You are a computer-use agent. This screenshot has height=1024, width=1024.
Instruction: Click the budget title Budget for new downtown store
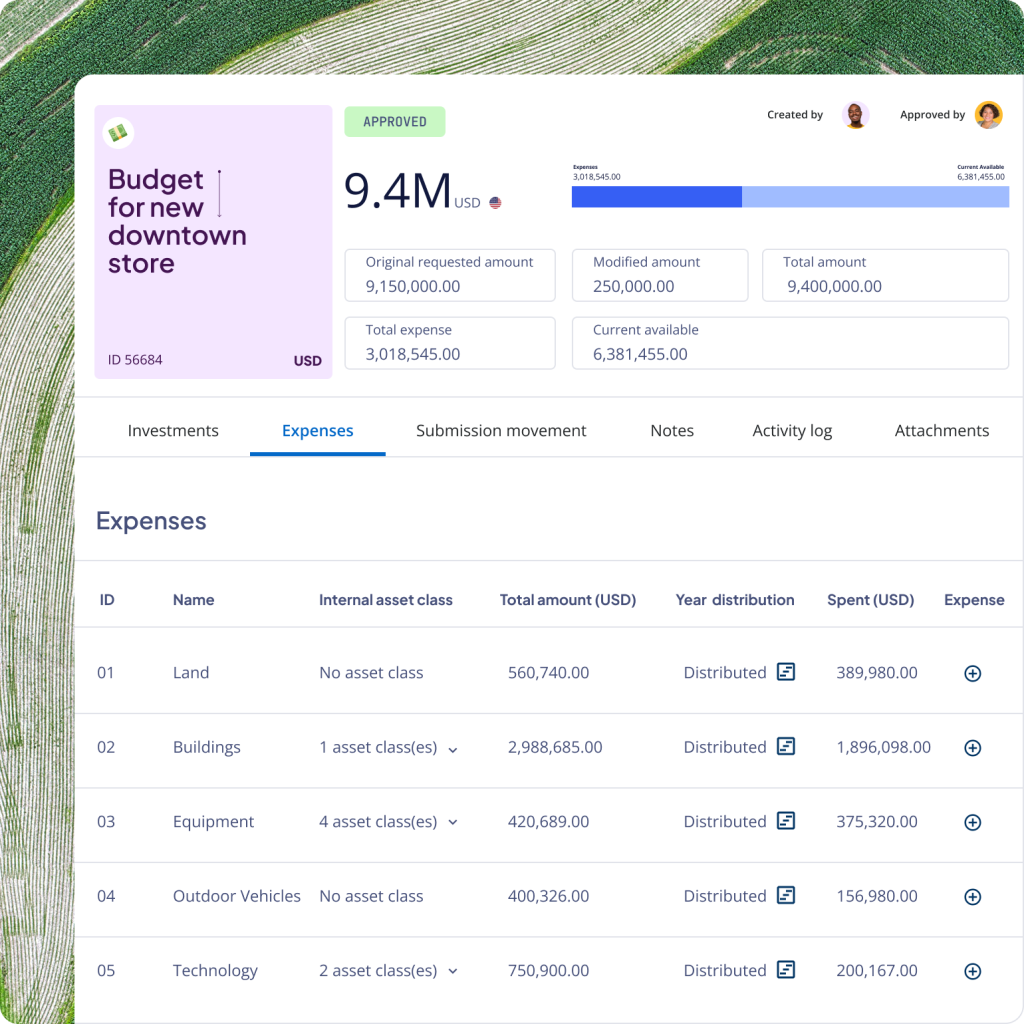(177, 221)
